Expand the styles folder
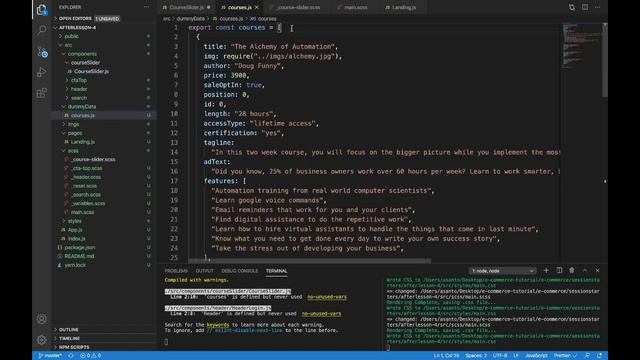 click(x=75, y=221)
